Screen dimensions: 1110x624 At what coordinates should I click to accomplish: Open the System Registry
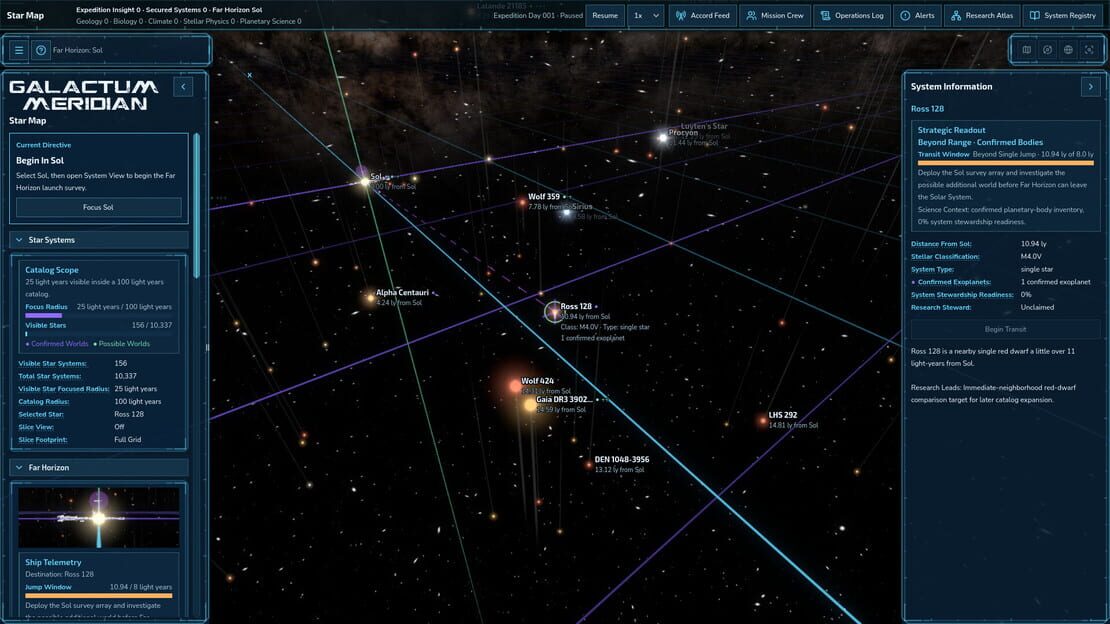coord(1063,16)
